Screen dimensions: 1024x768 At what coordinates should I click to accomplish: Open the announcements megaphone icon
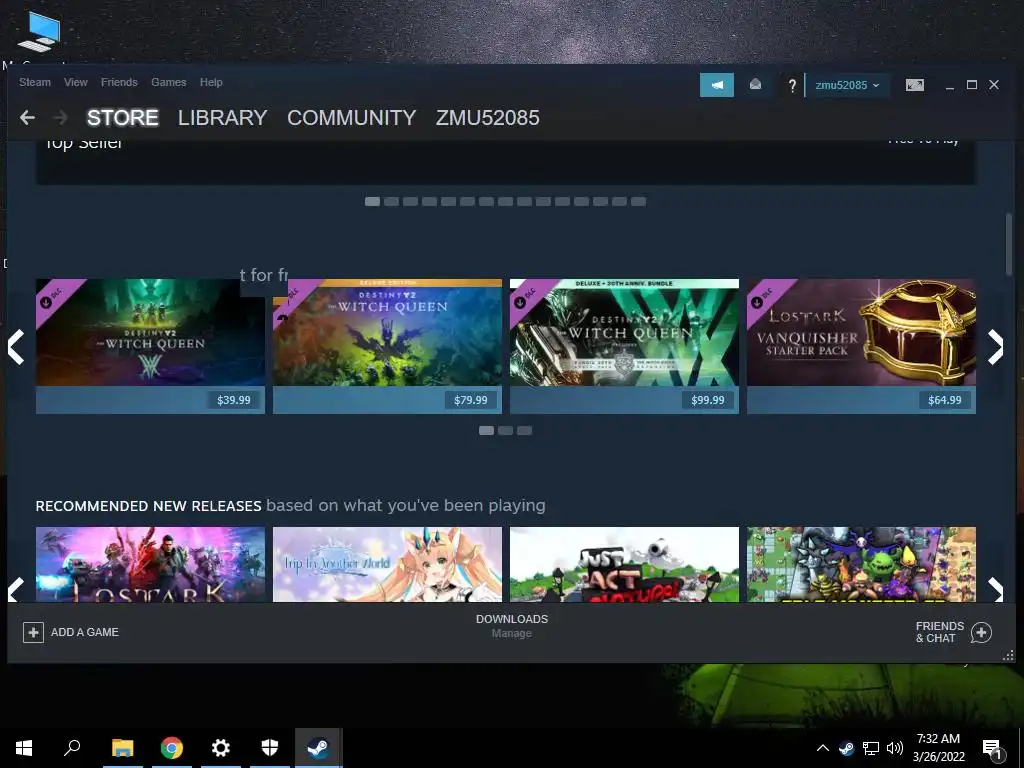pyautogui.click(x=716, y=85)
